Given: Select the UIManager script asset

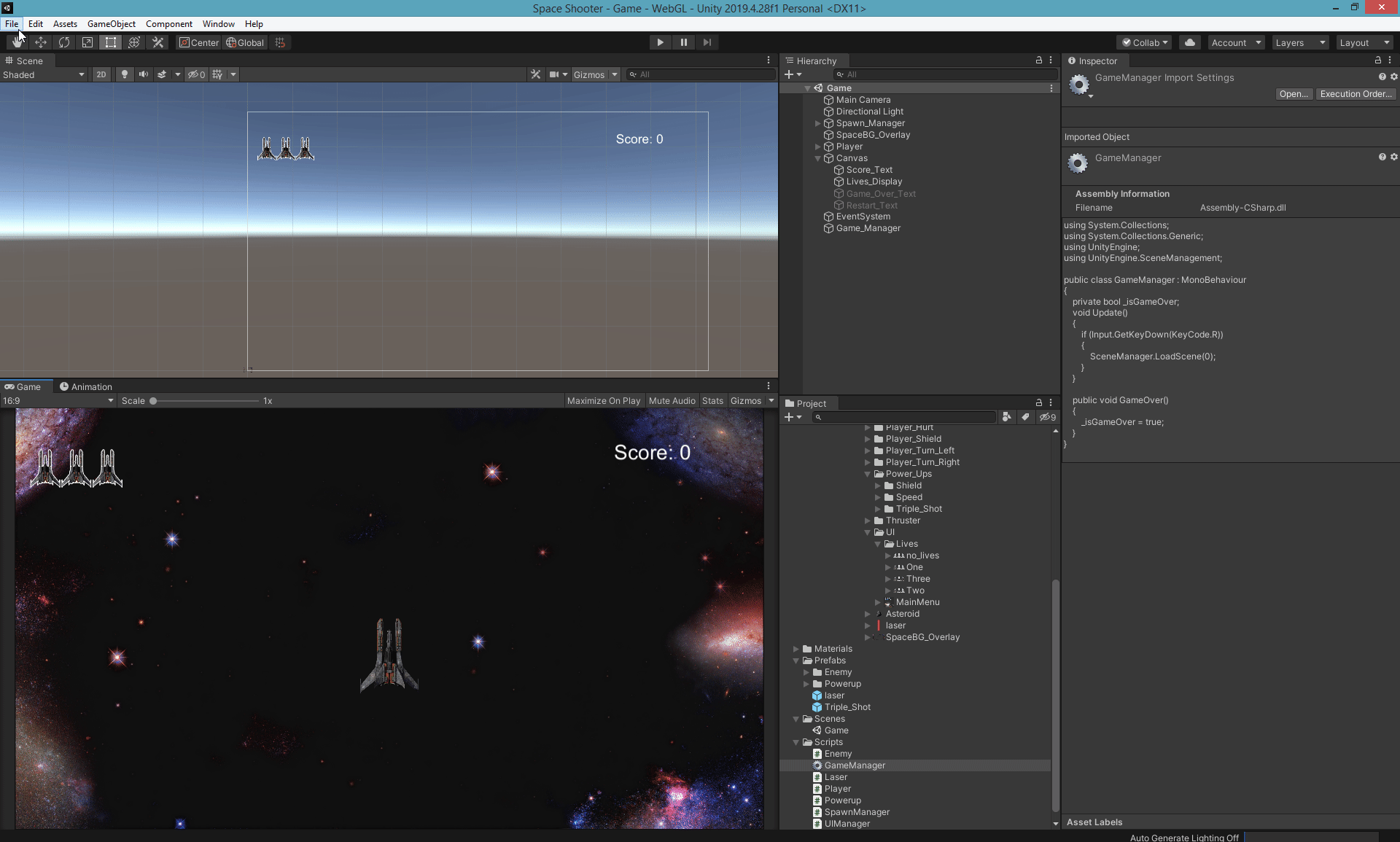Looking at the screenshot, I should pos(847,824).
